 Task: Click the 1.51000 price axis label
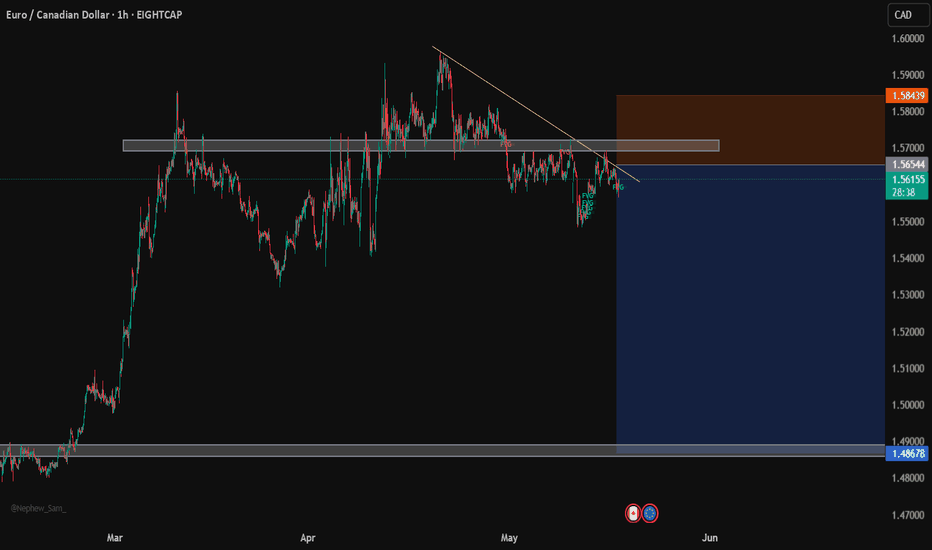click(908, 368)
